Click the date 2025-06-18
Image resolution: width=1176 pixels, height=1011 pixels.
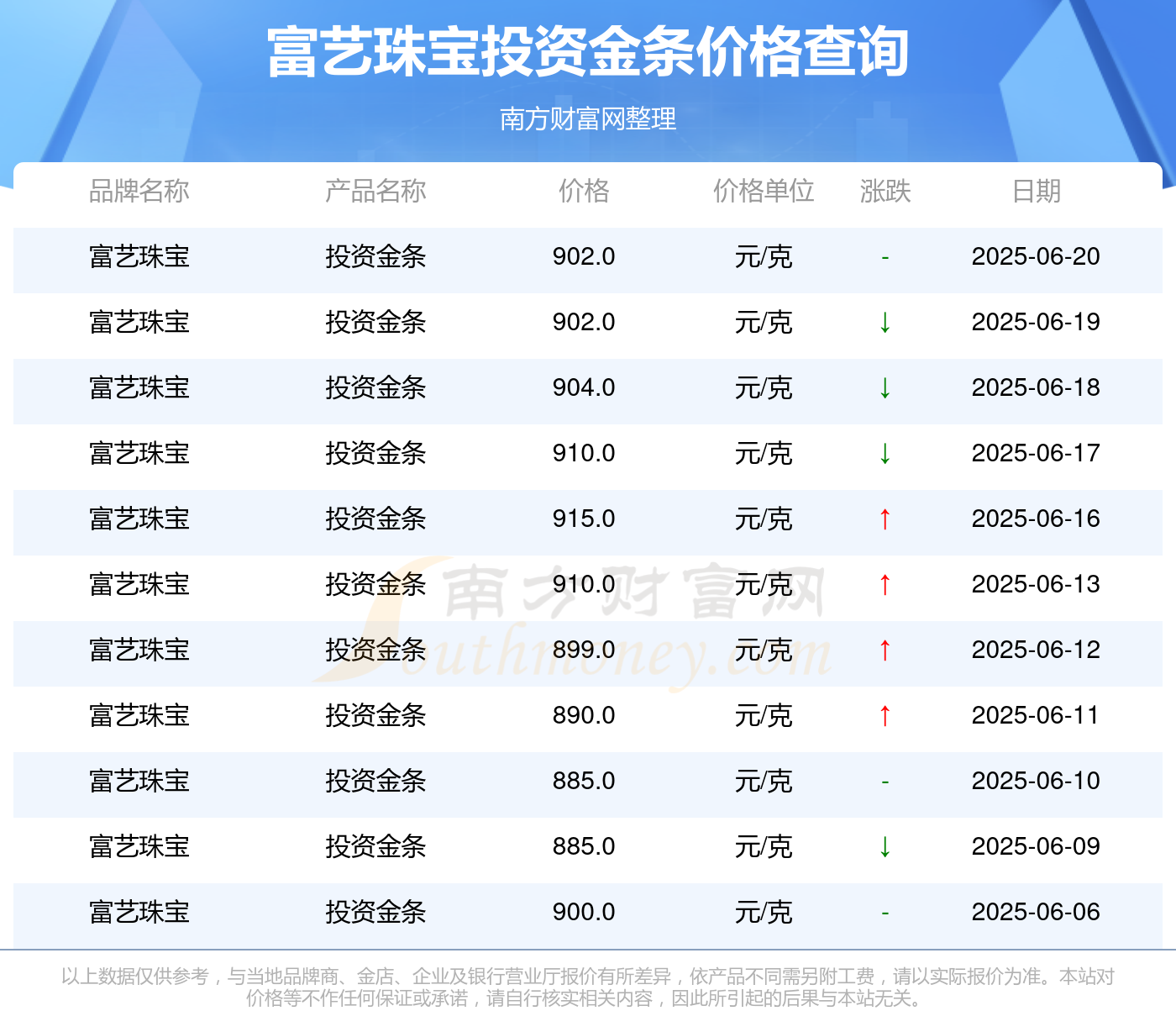click(x=1036, y=387)
